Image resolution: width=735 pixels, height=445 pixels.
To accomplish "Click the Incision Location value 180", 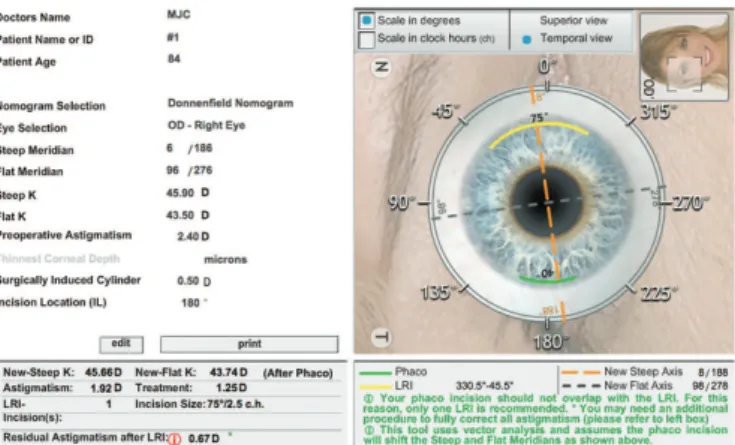I will 191,303.
